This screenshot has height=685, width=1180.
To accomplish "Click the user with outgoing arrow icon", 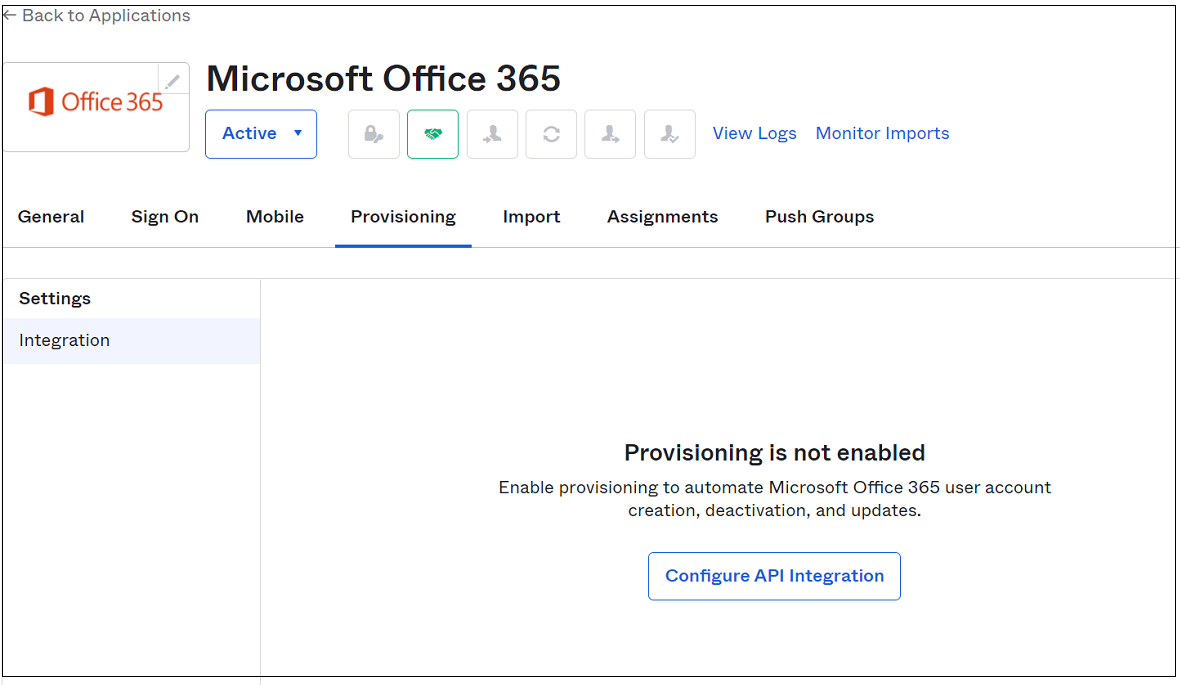I will click(610, 134).
